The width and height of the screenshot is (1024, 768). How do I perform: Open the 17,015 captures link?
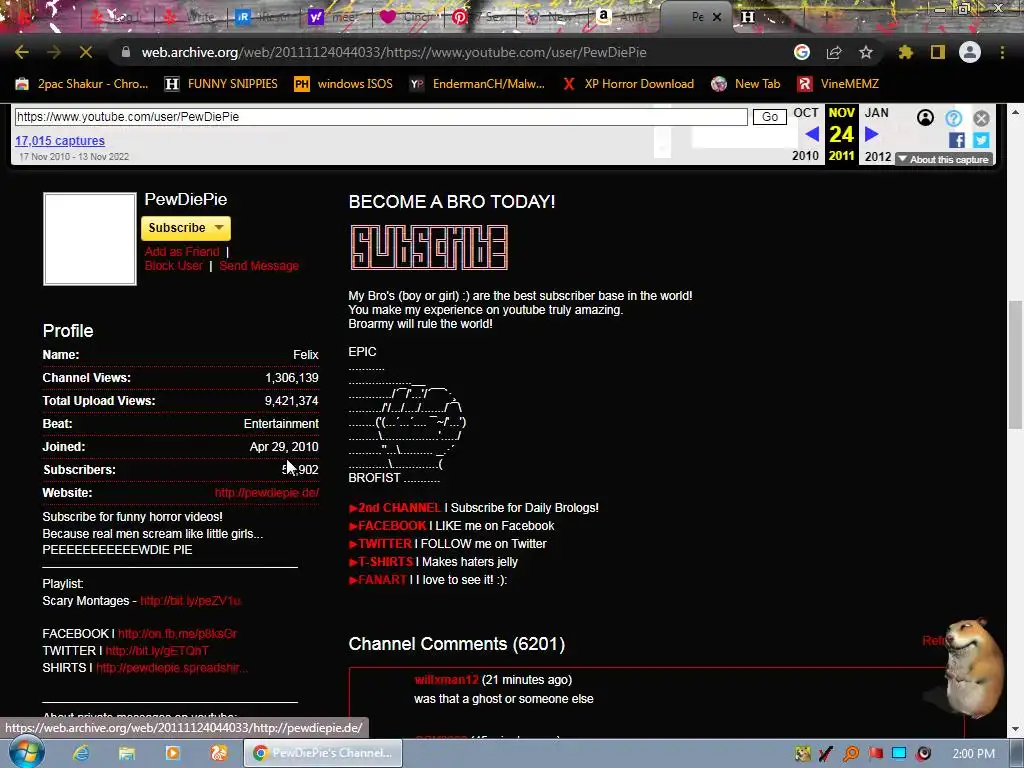(x=59, y=140)
